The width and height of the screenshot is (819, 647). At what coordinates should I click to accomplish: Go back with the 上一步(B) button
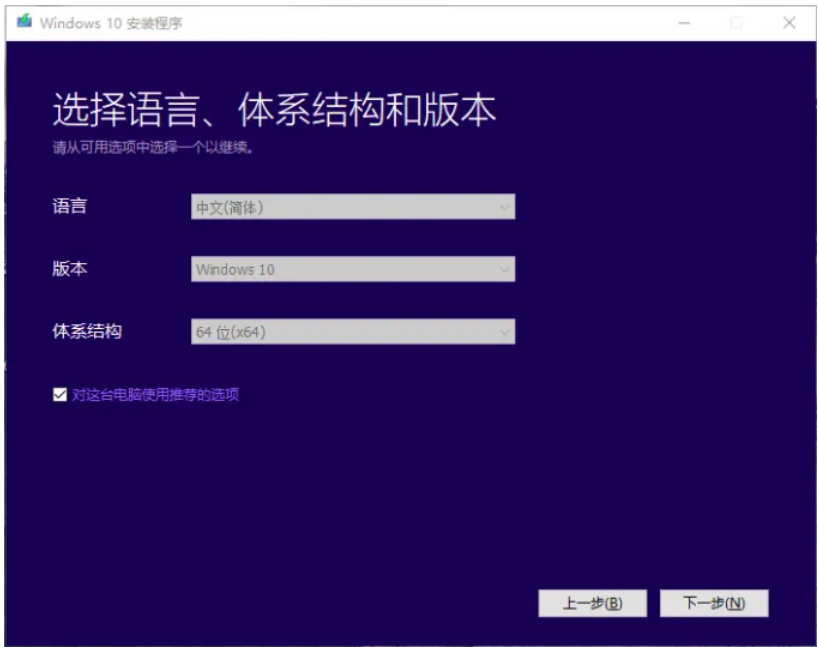[x=592, y=603]
